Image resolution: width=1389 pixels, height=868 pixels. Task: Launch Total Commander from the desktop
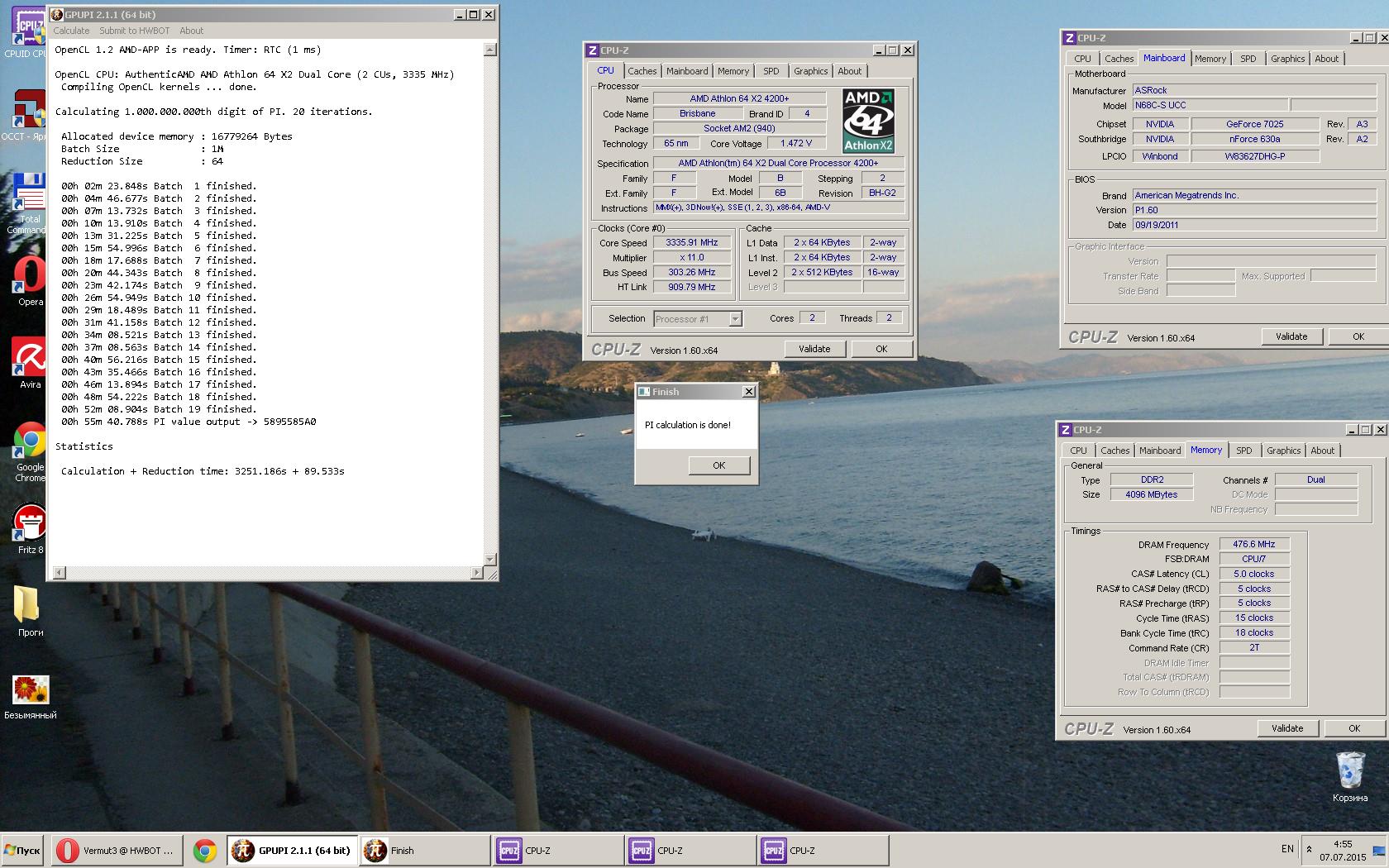tap(27, 203)
